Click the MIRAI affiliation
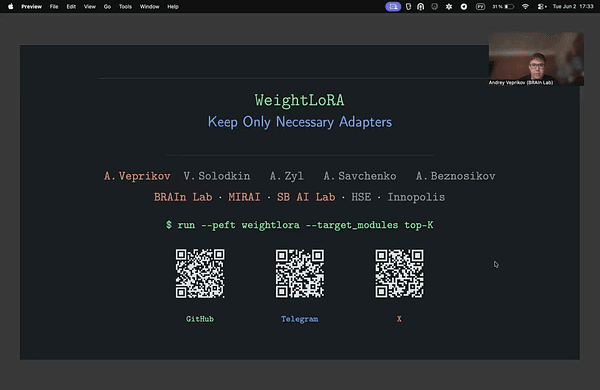The width and height of the screenshot is (600, 390). click(244, 197)
